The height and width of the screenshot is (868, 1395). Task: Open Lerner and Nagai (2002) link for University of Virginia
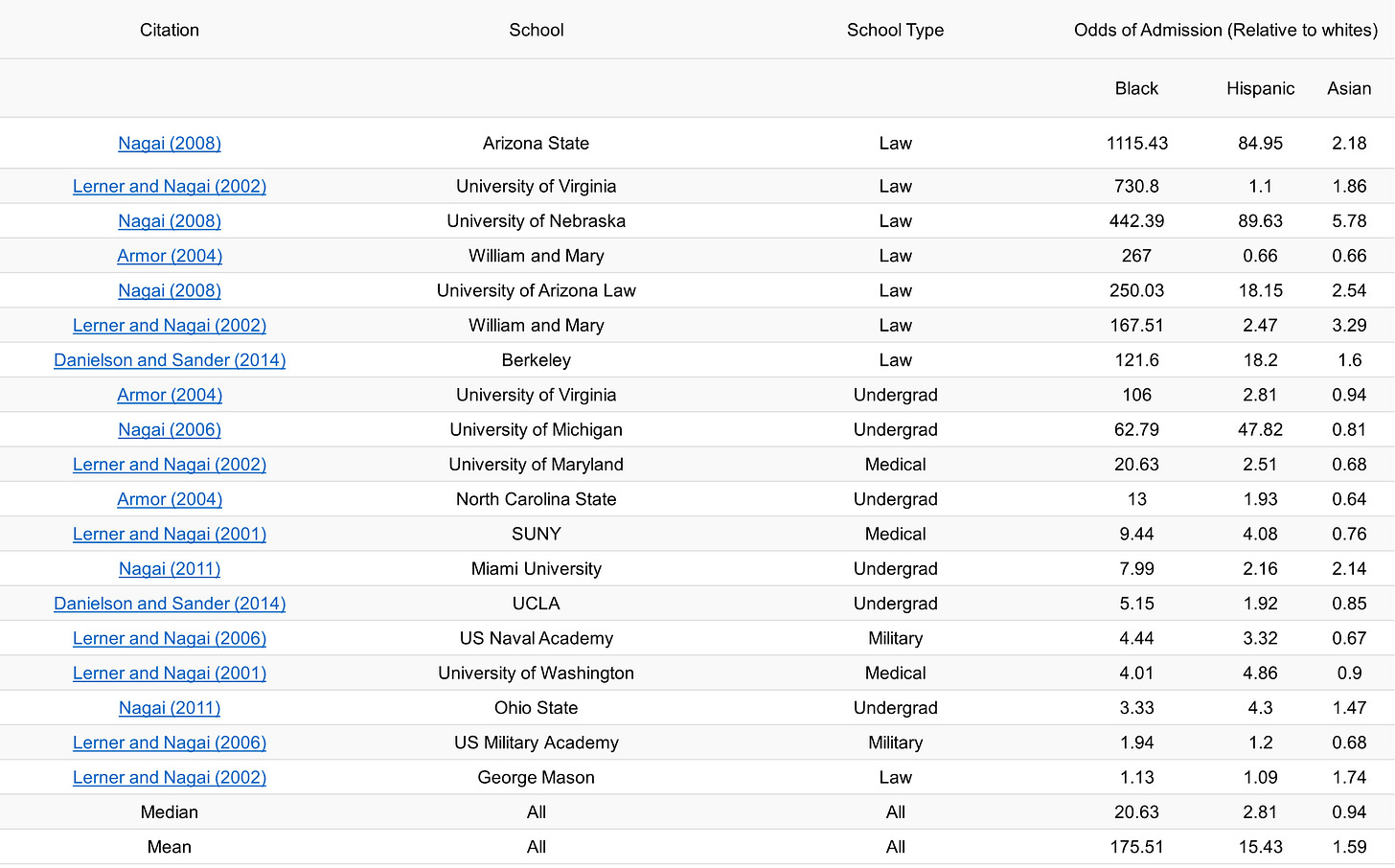point(170,186)
